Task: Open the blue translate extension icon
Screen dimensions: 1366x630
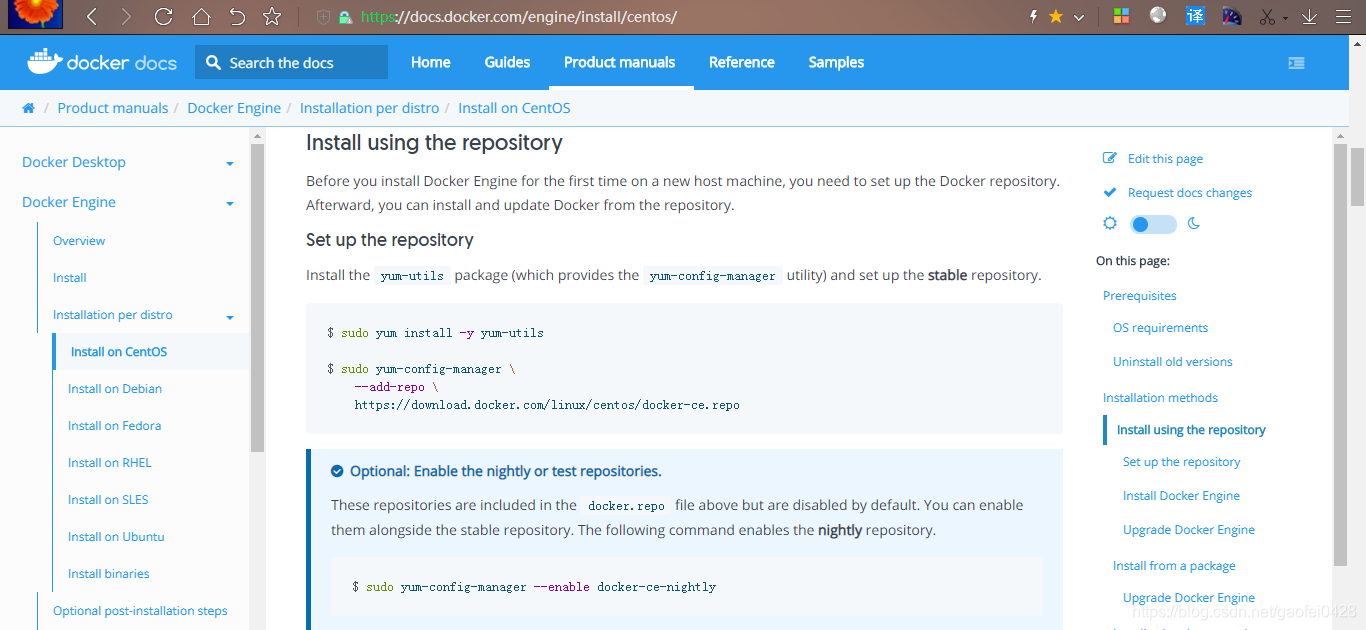Action: tap(1195, 16)
